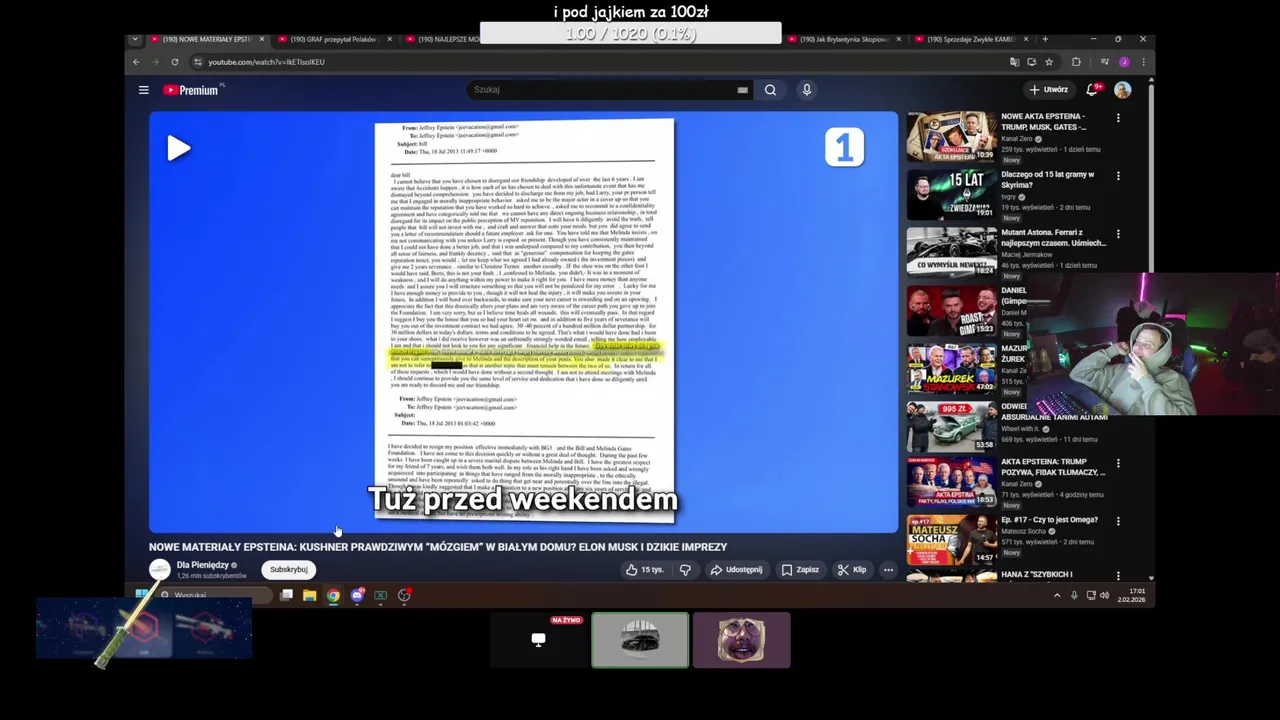This screenshot has width=1280, height=720.
Task: Like the video with 15 tys. thumbs up
Action: click(644, 570)
